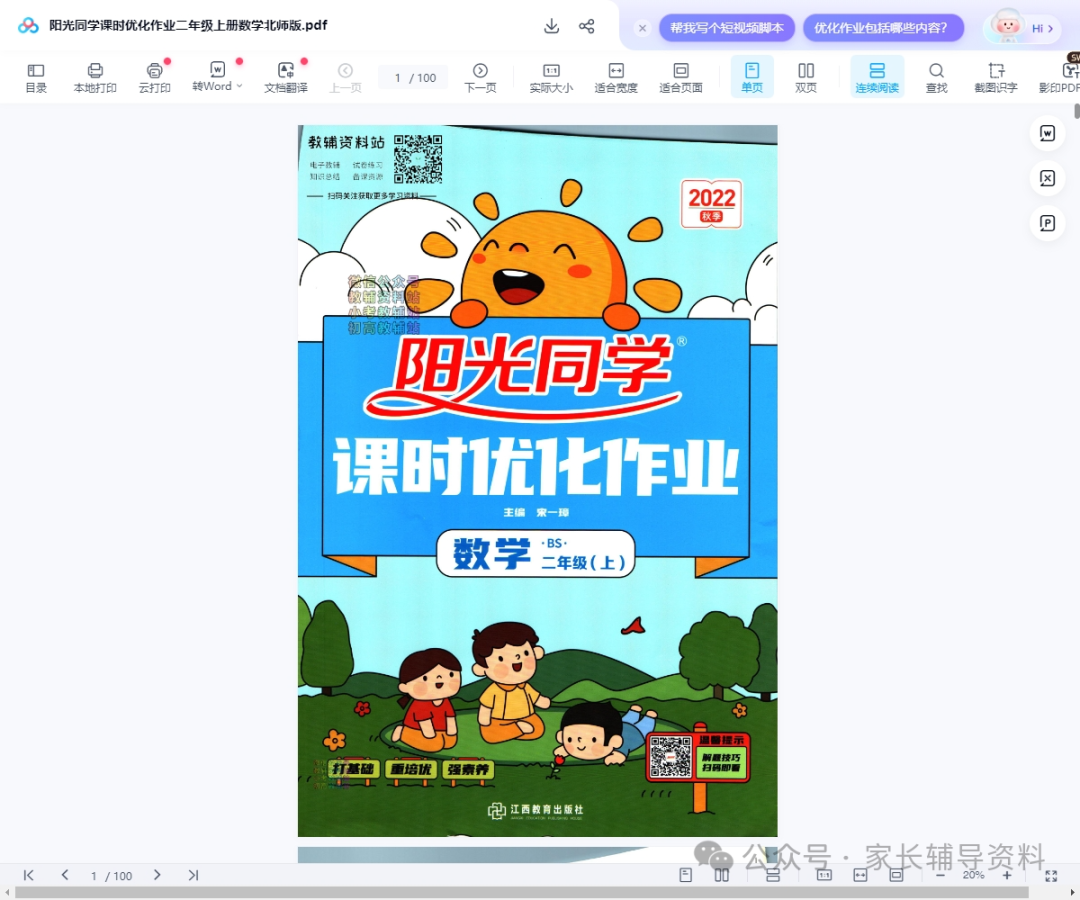Zoom in with the plus button
The height and width of the screenshot is (900, 1080).
1007,875
